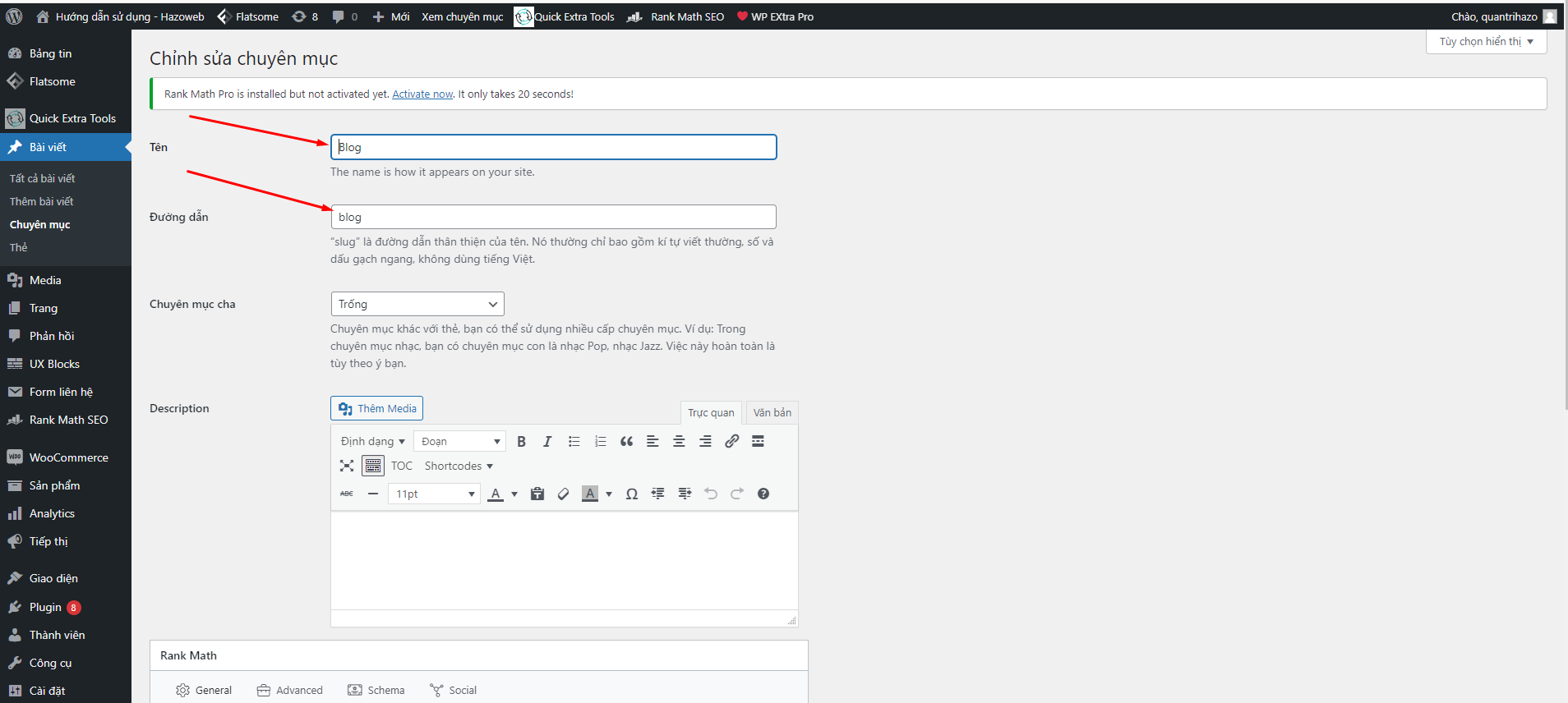Switch to the Văn bản editor tab
The height and width of the screenshot is (703, 1568).
point(772,412)
